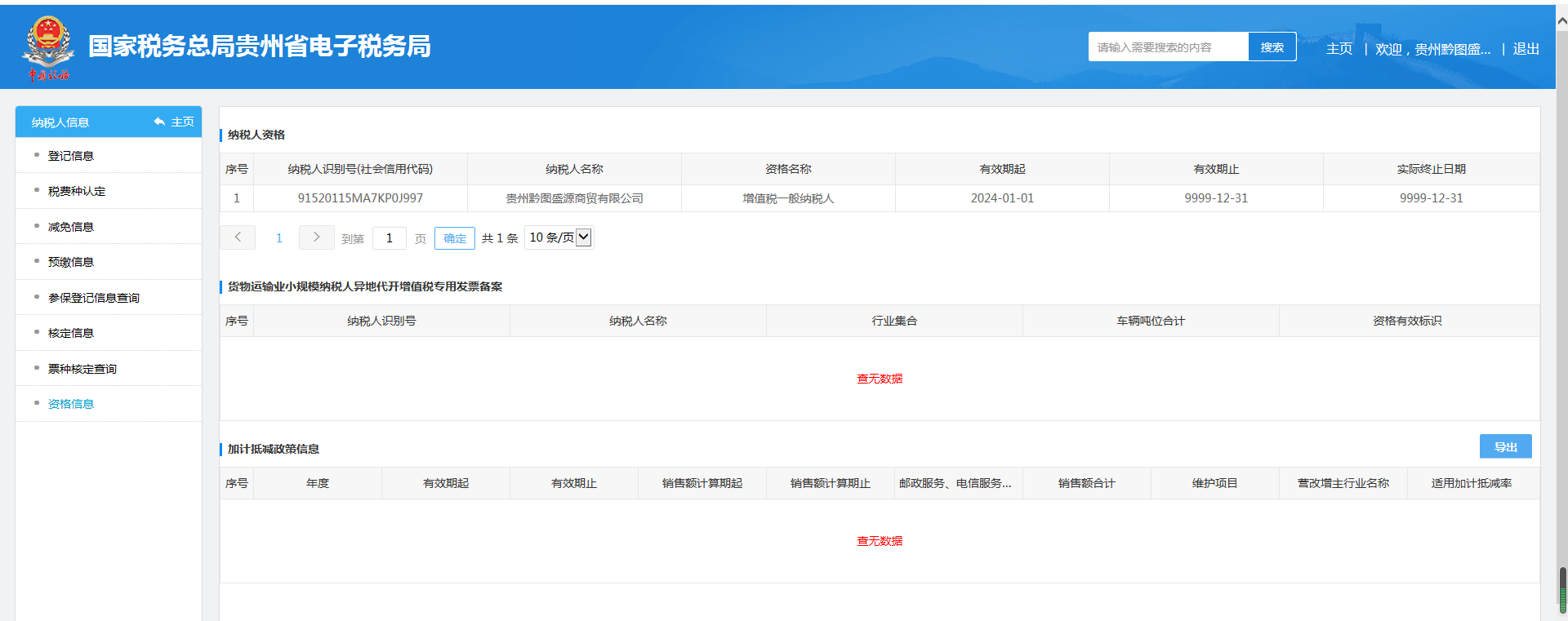Open 登记信息 in the sidebar
Screen dimensions: 1568x621
[71, 156]
